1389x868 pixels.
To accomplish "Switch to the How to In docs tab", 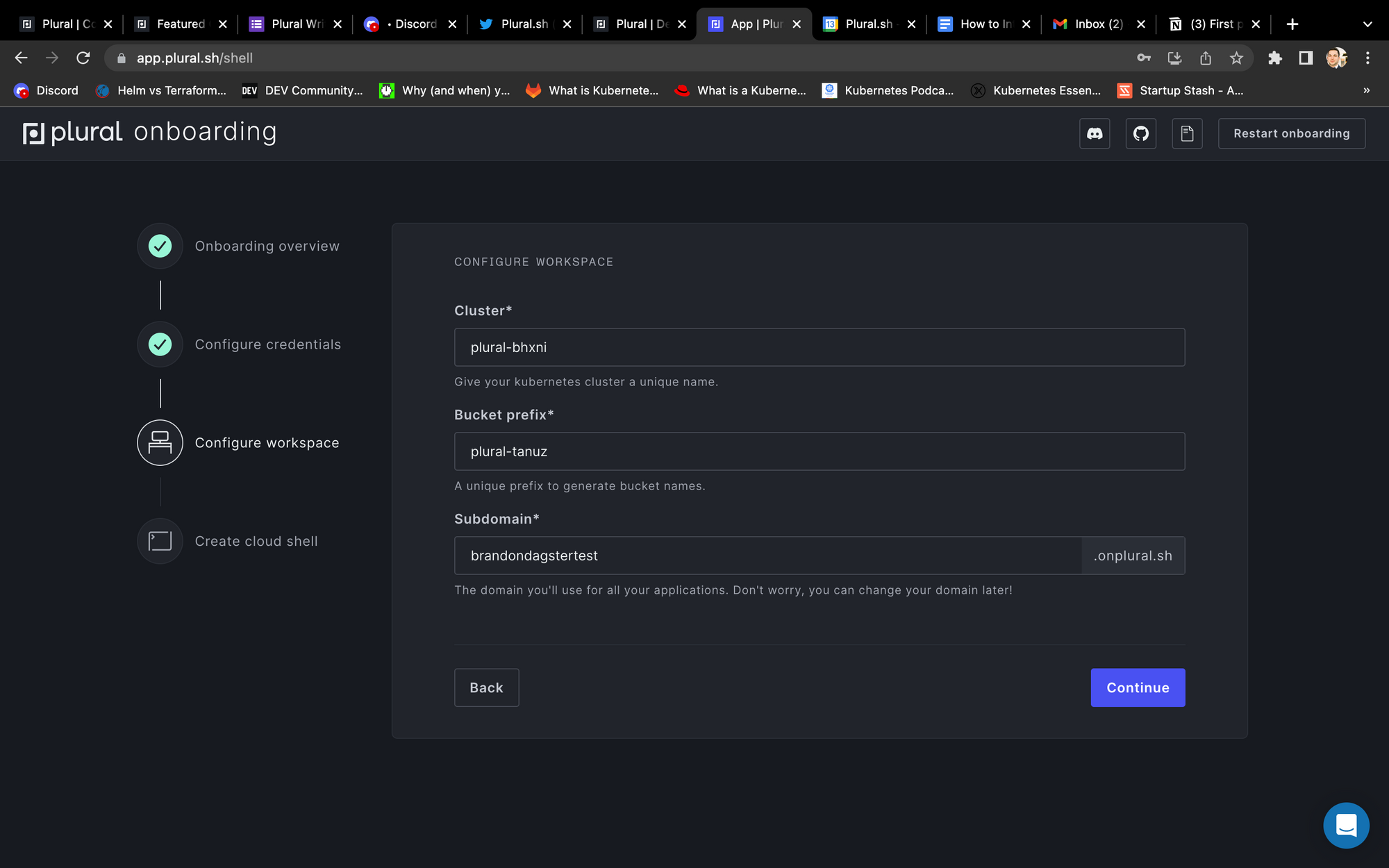I will (x=983, y=24).
